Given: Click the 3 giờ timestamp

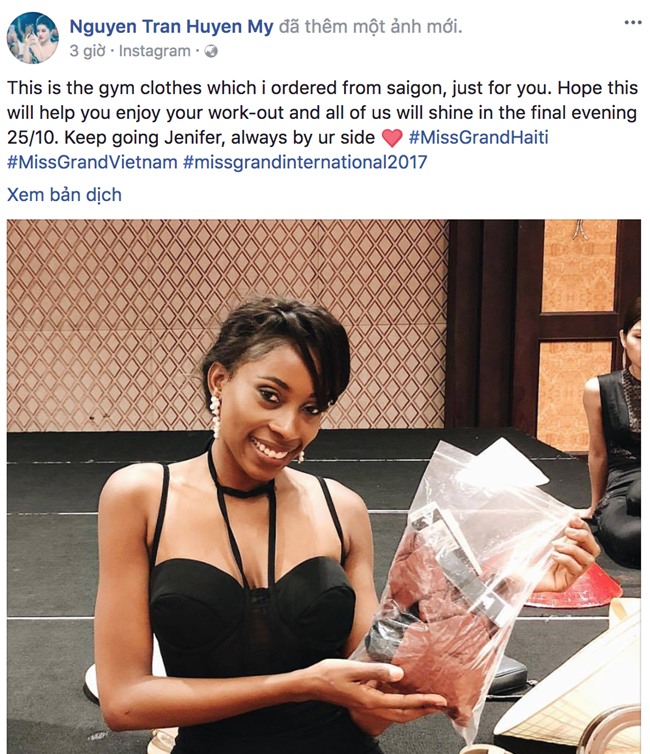Looking at the screenshot, I should [87, 51].
